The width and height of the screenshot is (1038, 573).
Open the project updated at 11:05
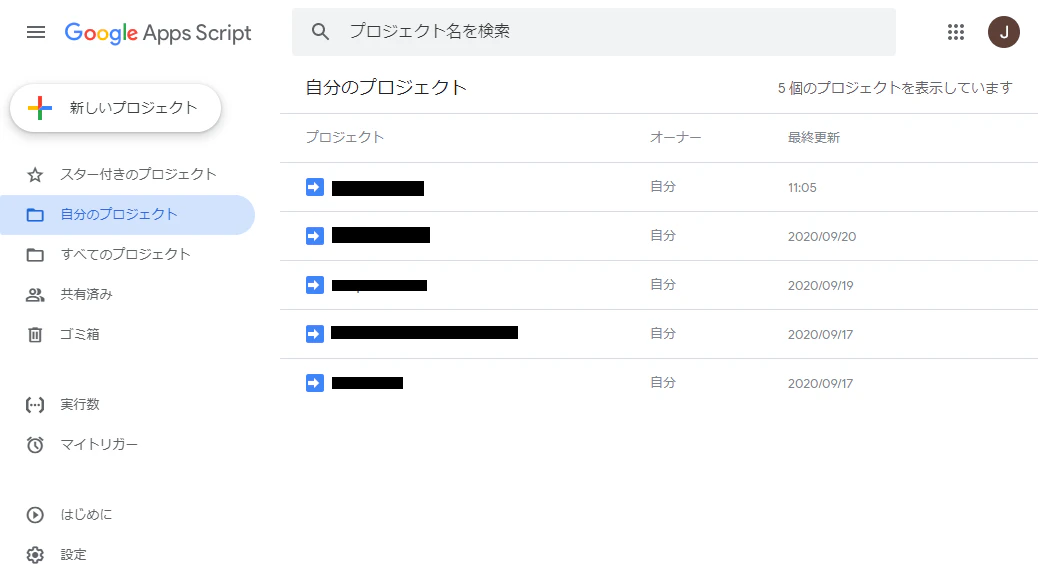pos(659,187)
